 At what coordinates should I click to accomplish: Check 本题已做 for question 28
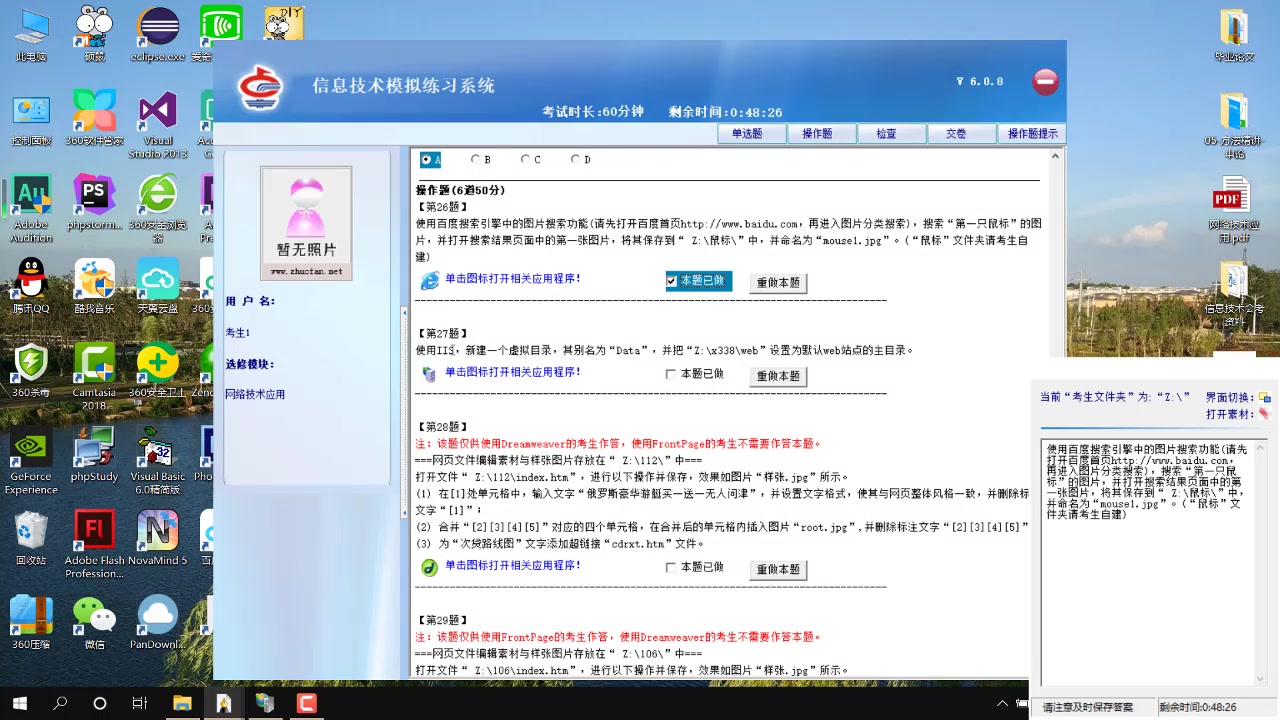671,567
